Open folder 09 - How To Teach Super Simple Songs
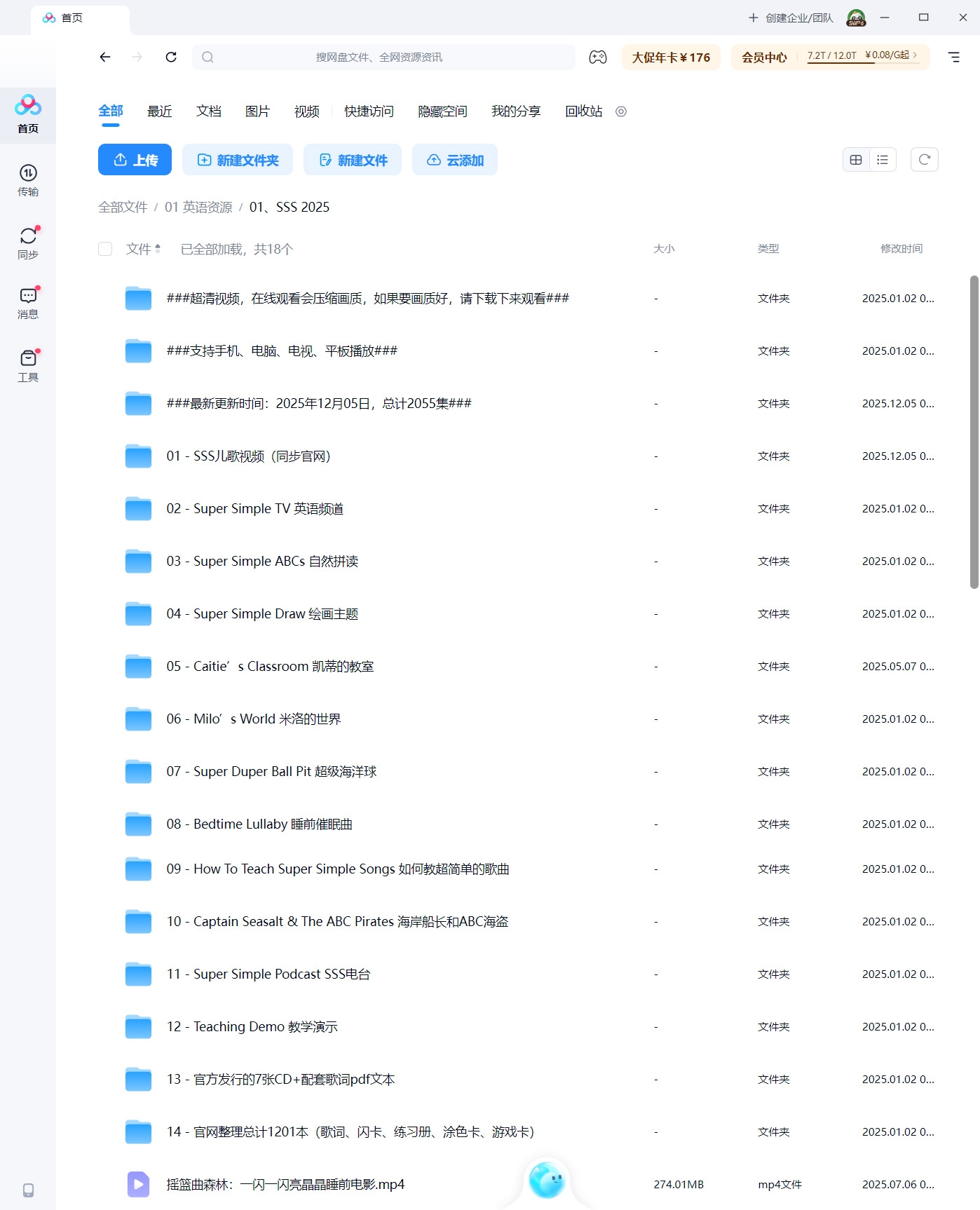Image resolution: width=980 pixels, height=1210 pixels. 338,869
